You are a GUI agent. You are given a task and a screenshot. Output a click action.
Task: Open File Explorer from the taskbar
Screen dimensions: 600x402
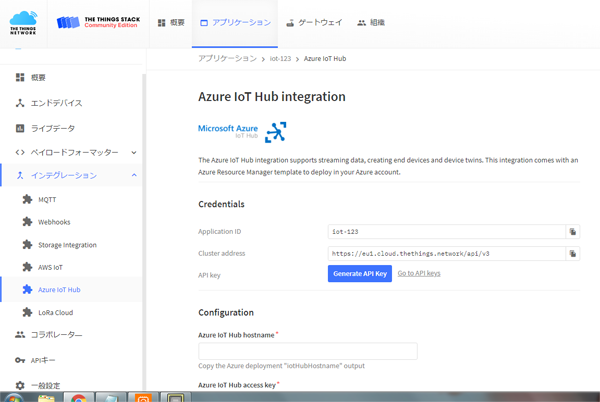pos(46,398)
